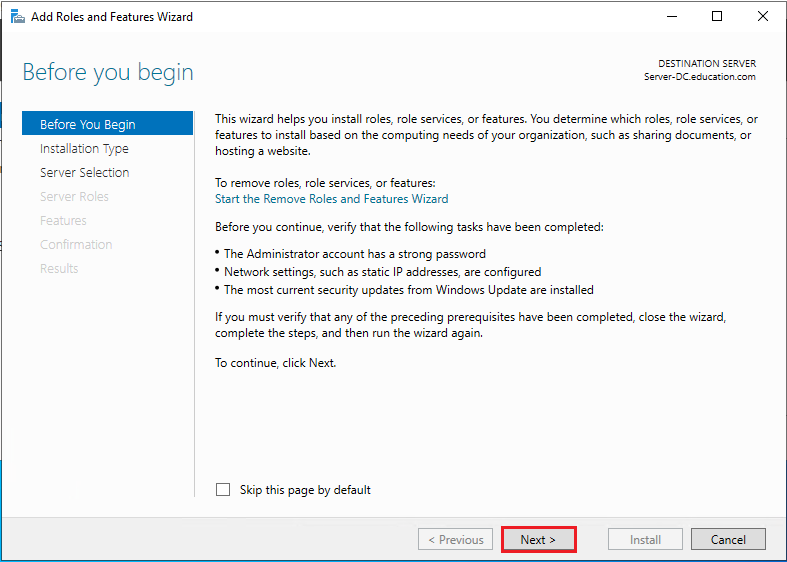
Task: Maximize the wizard window
Action: click(717, 17)
